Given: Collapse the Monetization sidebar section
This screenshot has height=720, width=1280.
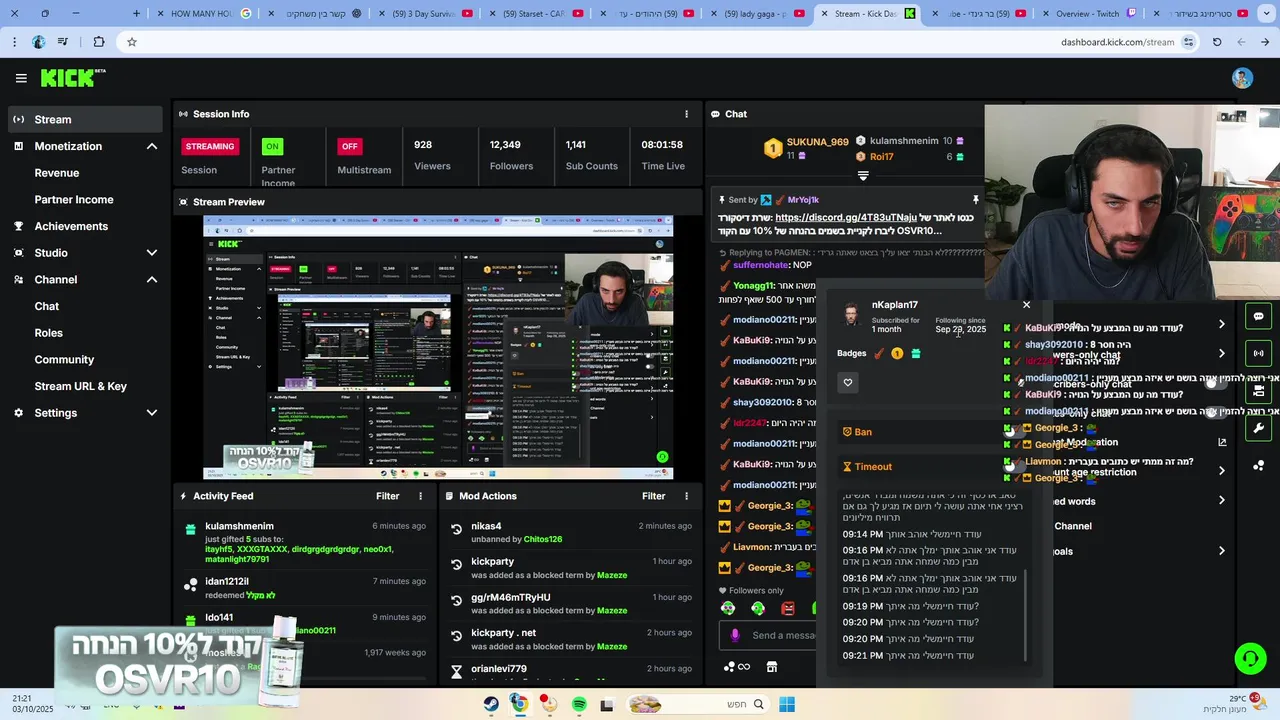Looking at the screenshot, I should click(152, 146).
